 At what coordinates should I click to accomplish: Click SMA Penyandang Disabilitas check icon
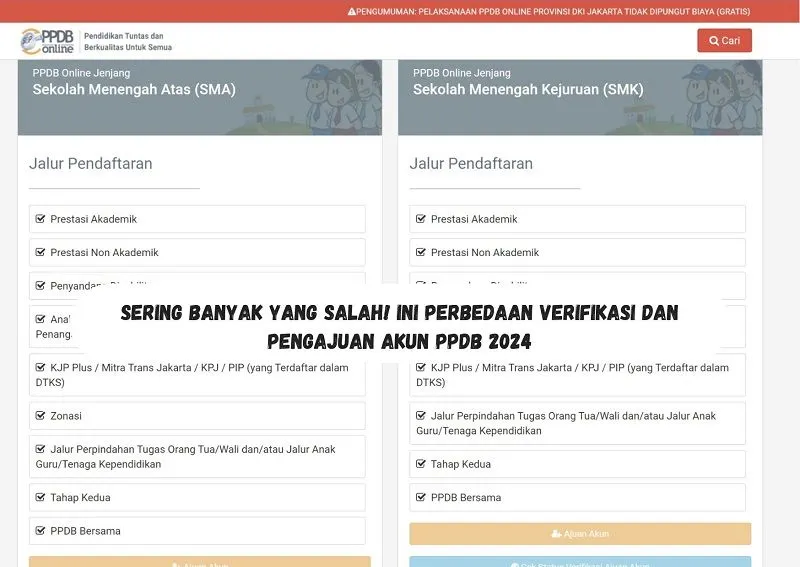(40, 285)
